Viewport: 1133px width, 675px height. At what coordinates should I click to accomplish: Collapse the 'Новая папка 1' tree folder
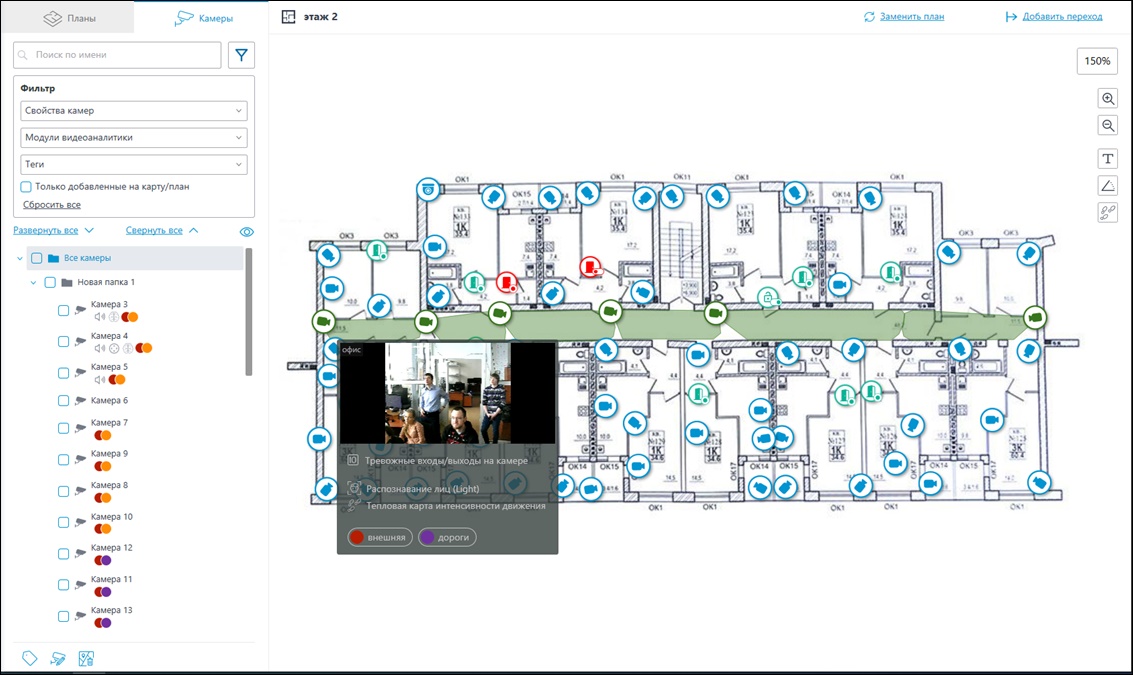click(x=33, y=283)
